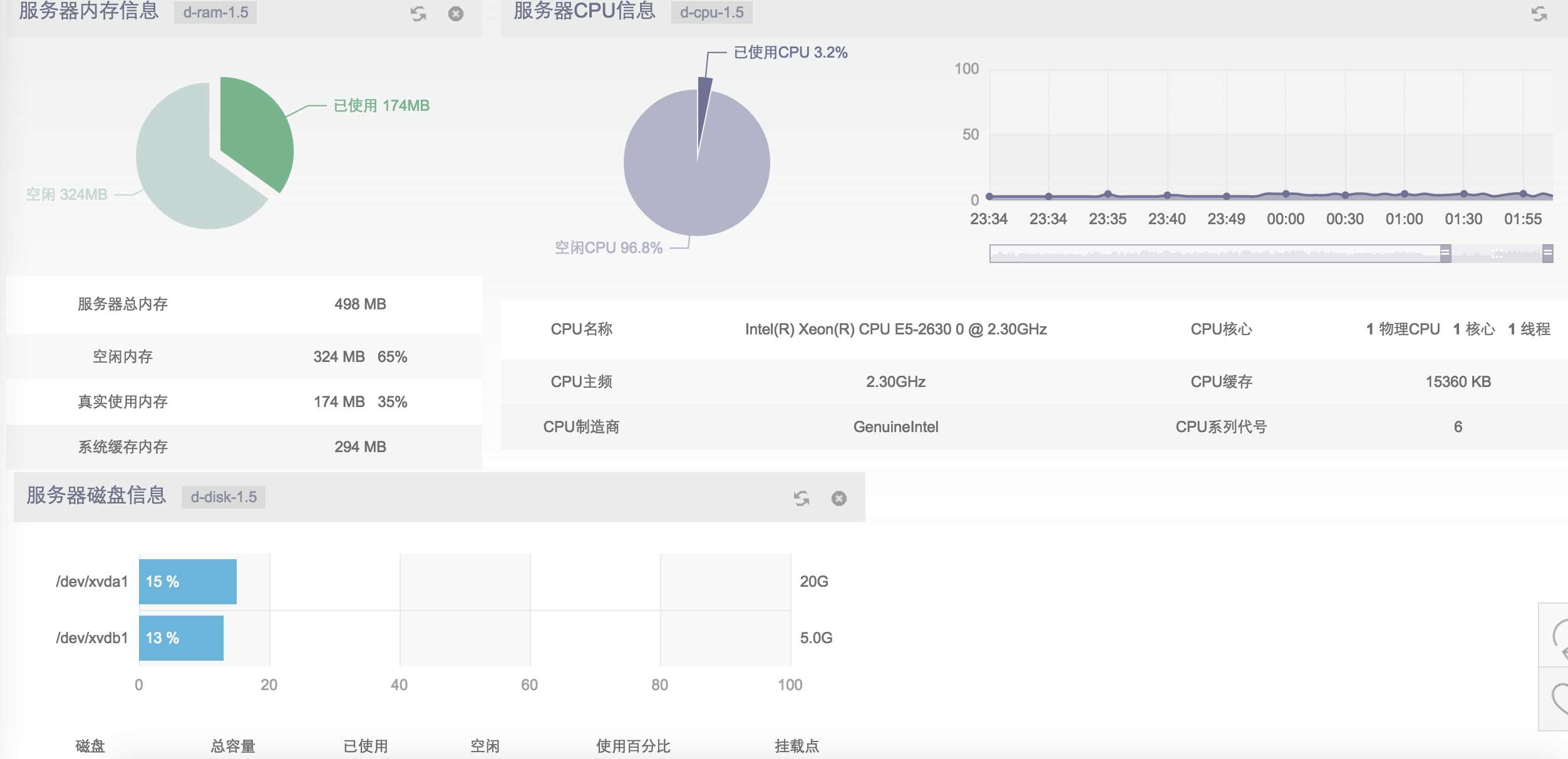This screenshot has width=1568, height=759.
Task: Click the 324 MB 65% free memory value
Action: pos(360,356)
